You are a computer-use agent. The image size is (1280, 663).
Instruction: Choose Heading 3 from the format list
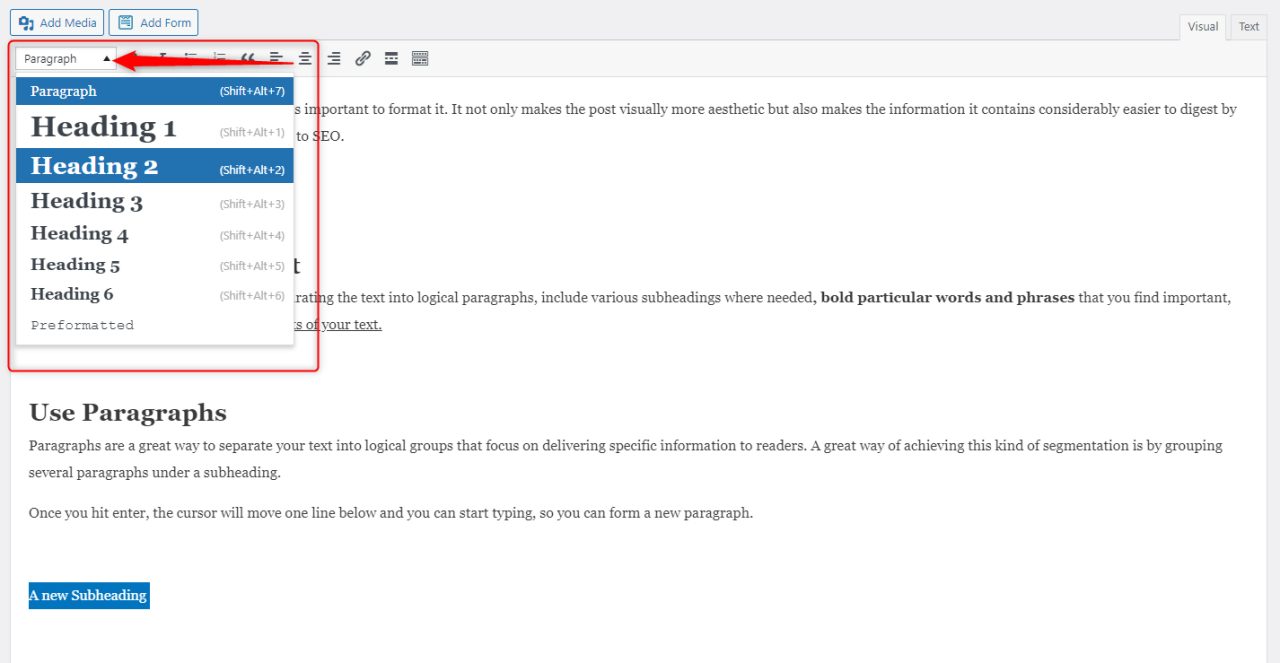pyautogui.click(x=86, y=201)
